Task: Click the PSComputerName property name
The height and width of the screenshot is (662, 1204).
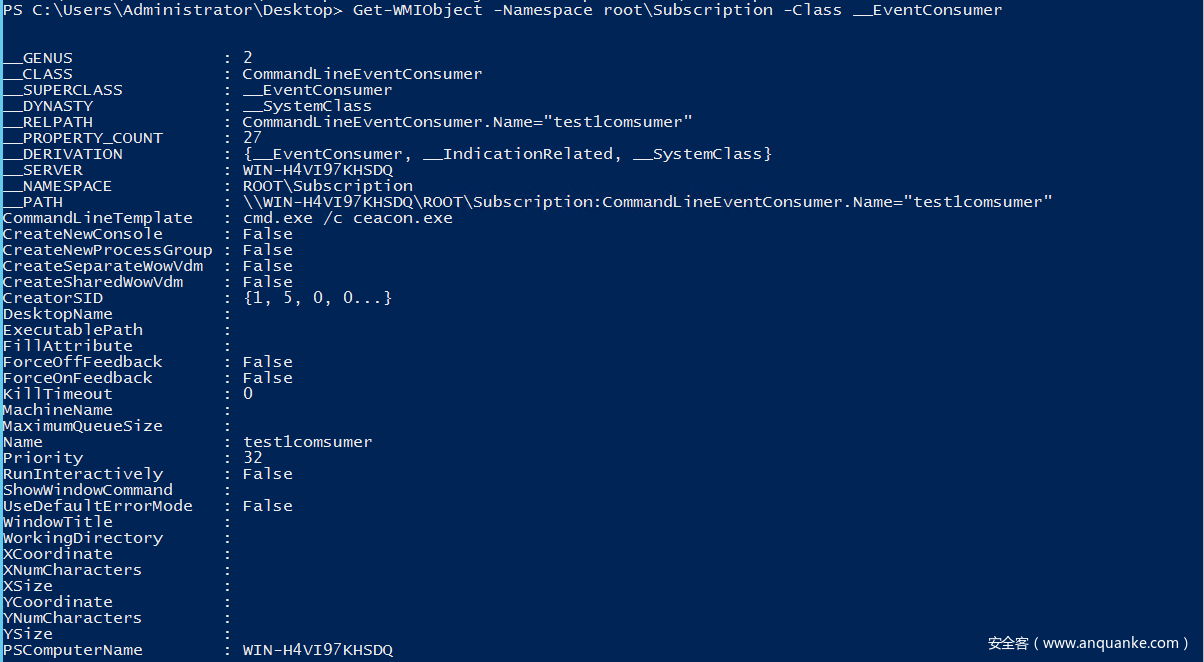Action: [x=72, y=650]
